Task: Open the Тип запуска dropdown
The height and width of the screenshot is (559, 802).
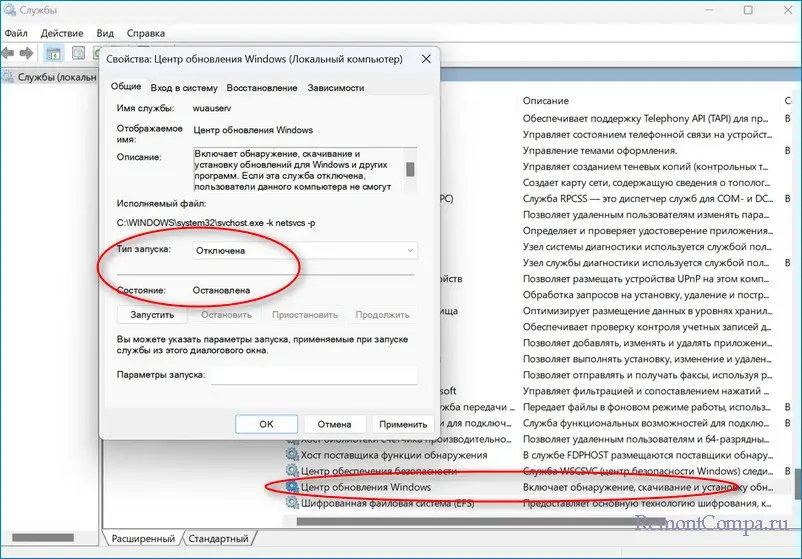Action: tap(305, 250)
